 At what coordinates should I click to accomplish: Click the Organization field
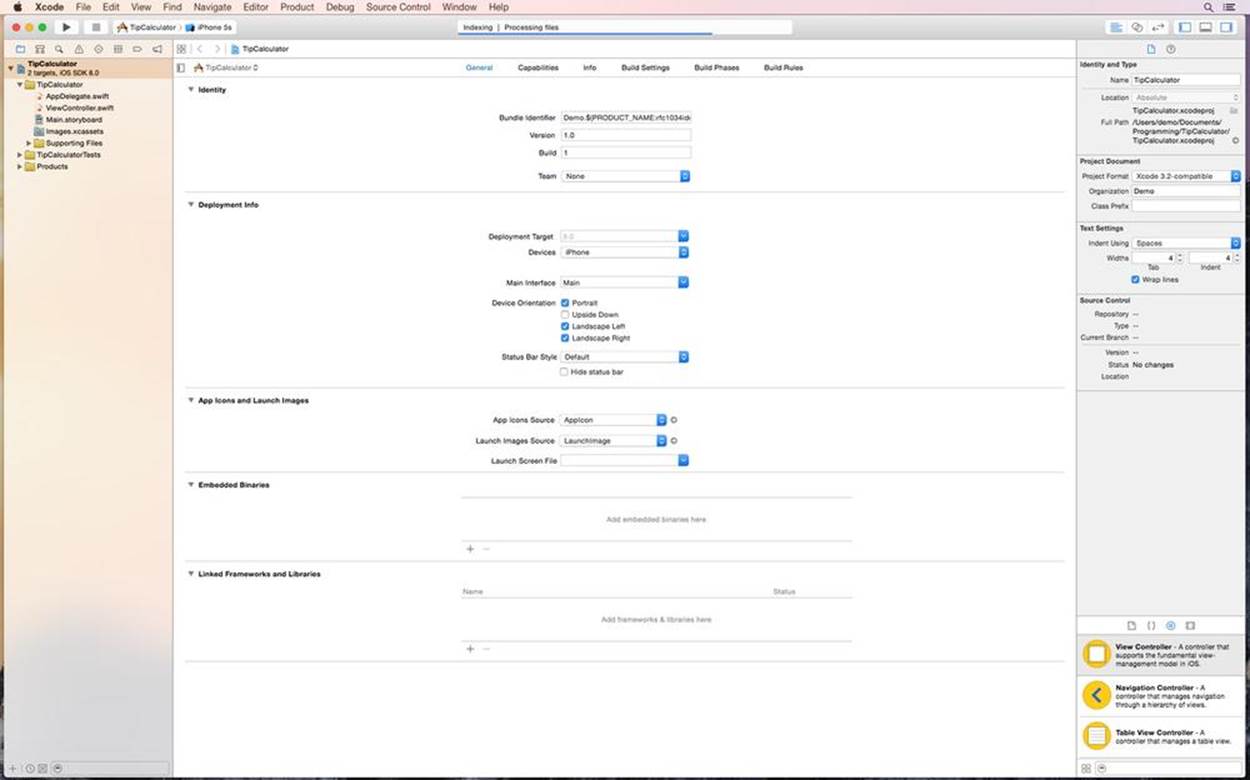1186,191
